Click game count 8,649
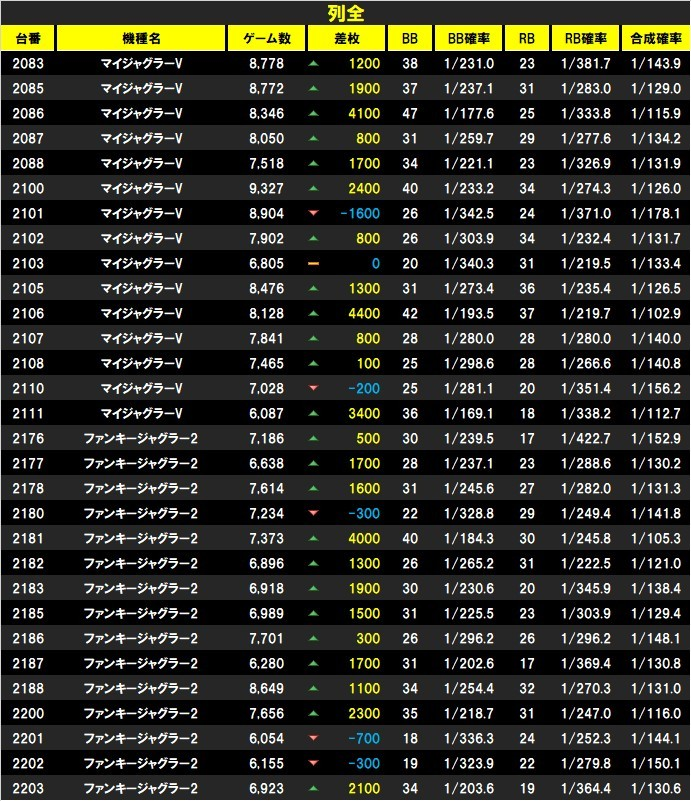Viewport: 691px width, 801px height. [266, 688]
